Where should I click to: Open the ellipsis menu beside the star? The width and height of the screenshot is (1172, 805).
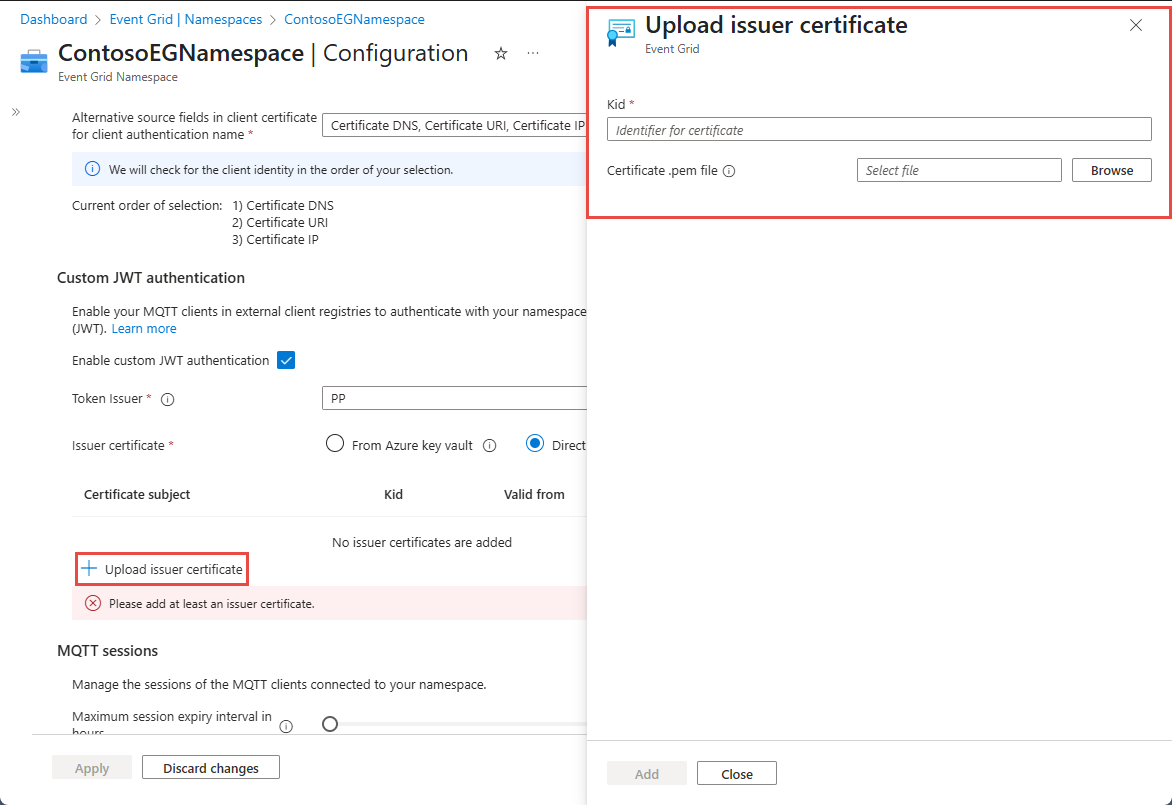(x=533, y=54)
